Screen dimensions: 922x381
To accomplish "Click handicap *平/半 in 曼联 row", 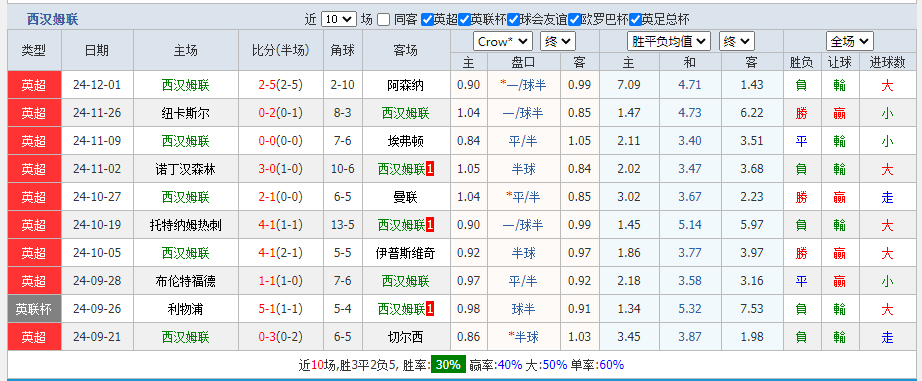I will click(523, 197).
